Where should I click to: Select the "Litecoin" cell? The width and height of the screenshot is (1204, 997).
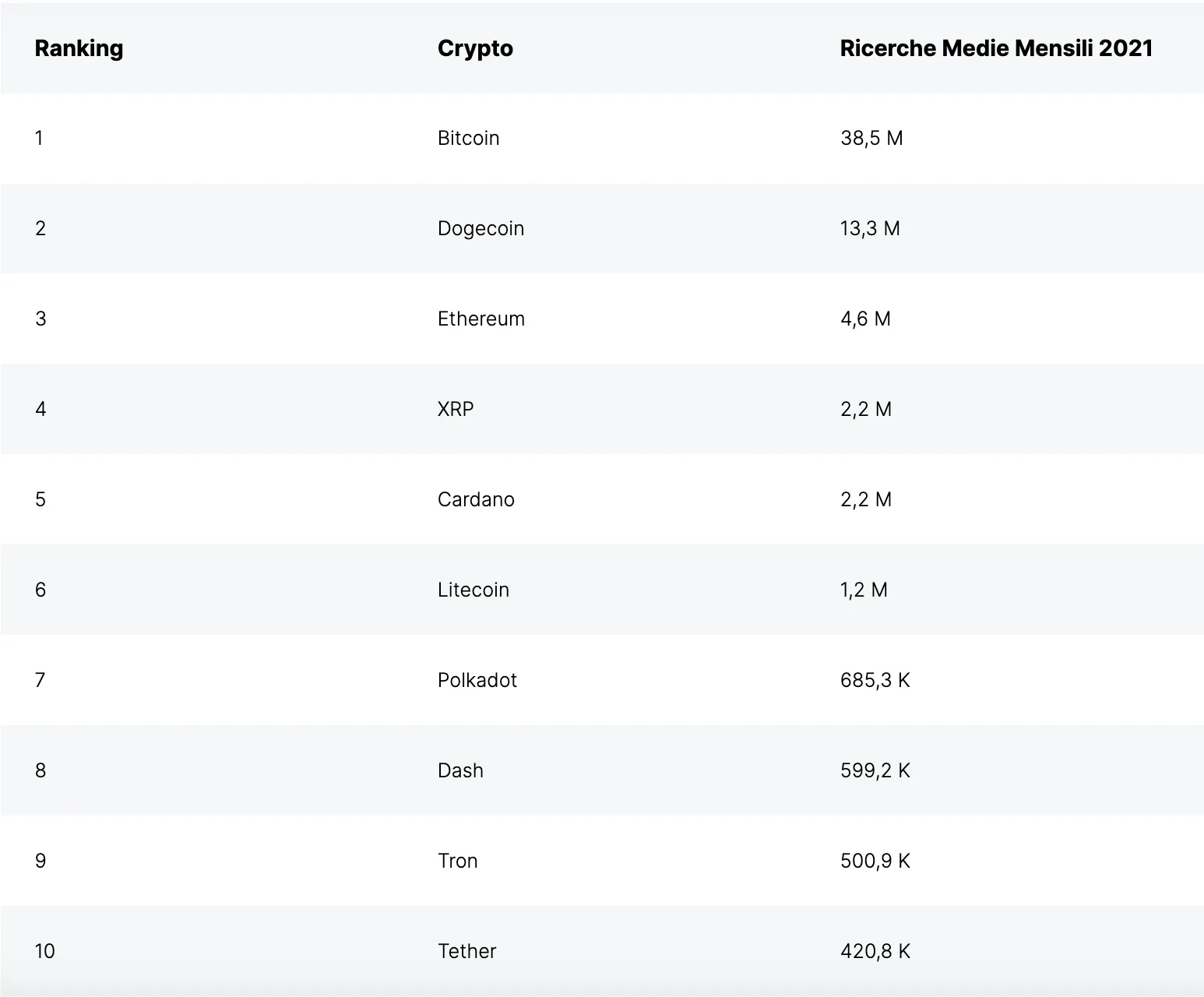[474, 590]
